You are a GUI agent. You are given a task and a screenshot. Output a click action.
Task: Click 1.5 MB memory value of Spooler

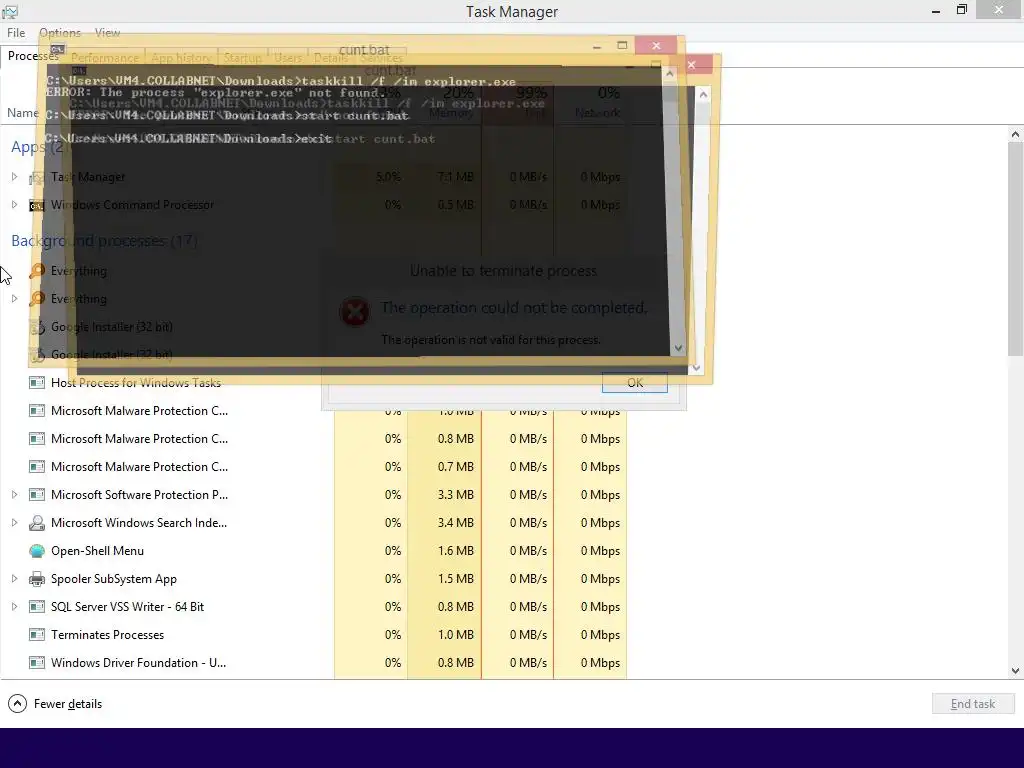pyautogui.click(x=456, y=579)
